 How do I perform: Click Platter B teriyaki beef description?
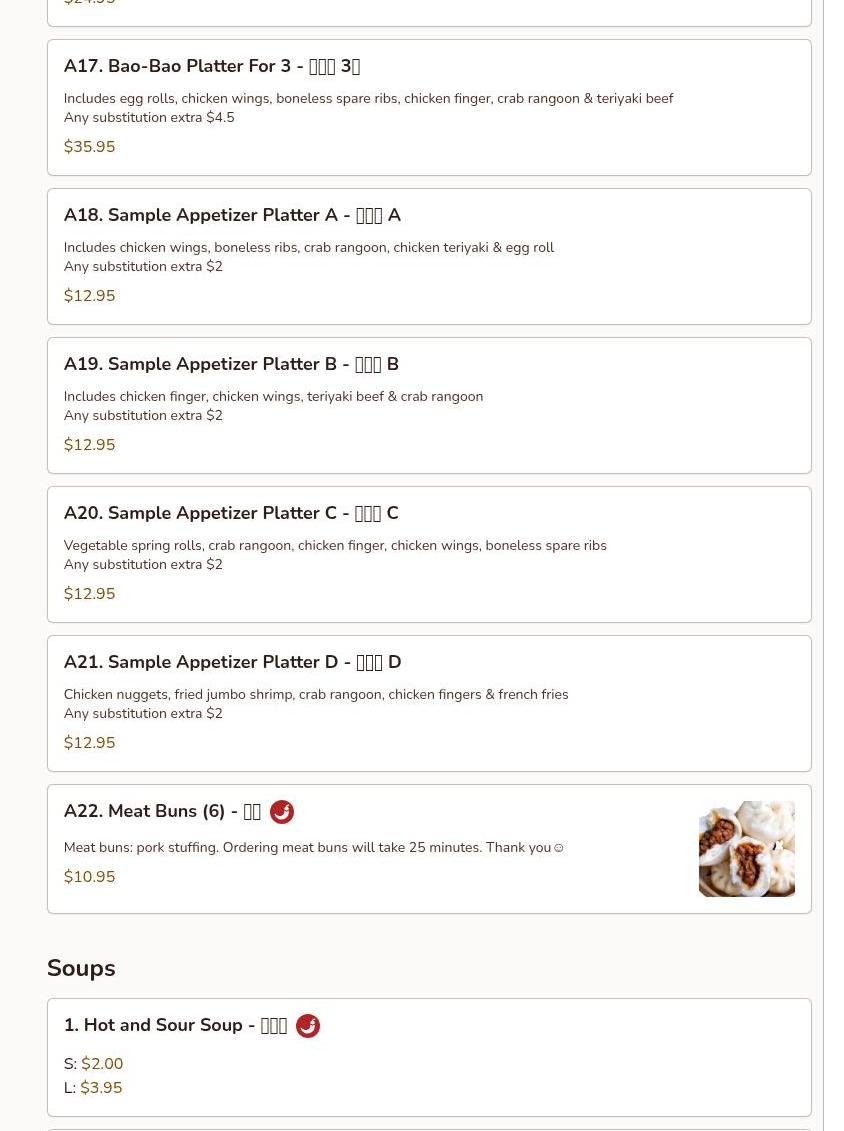click(273, 396)
